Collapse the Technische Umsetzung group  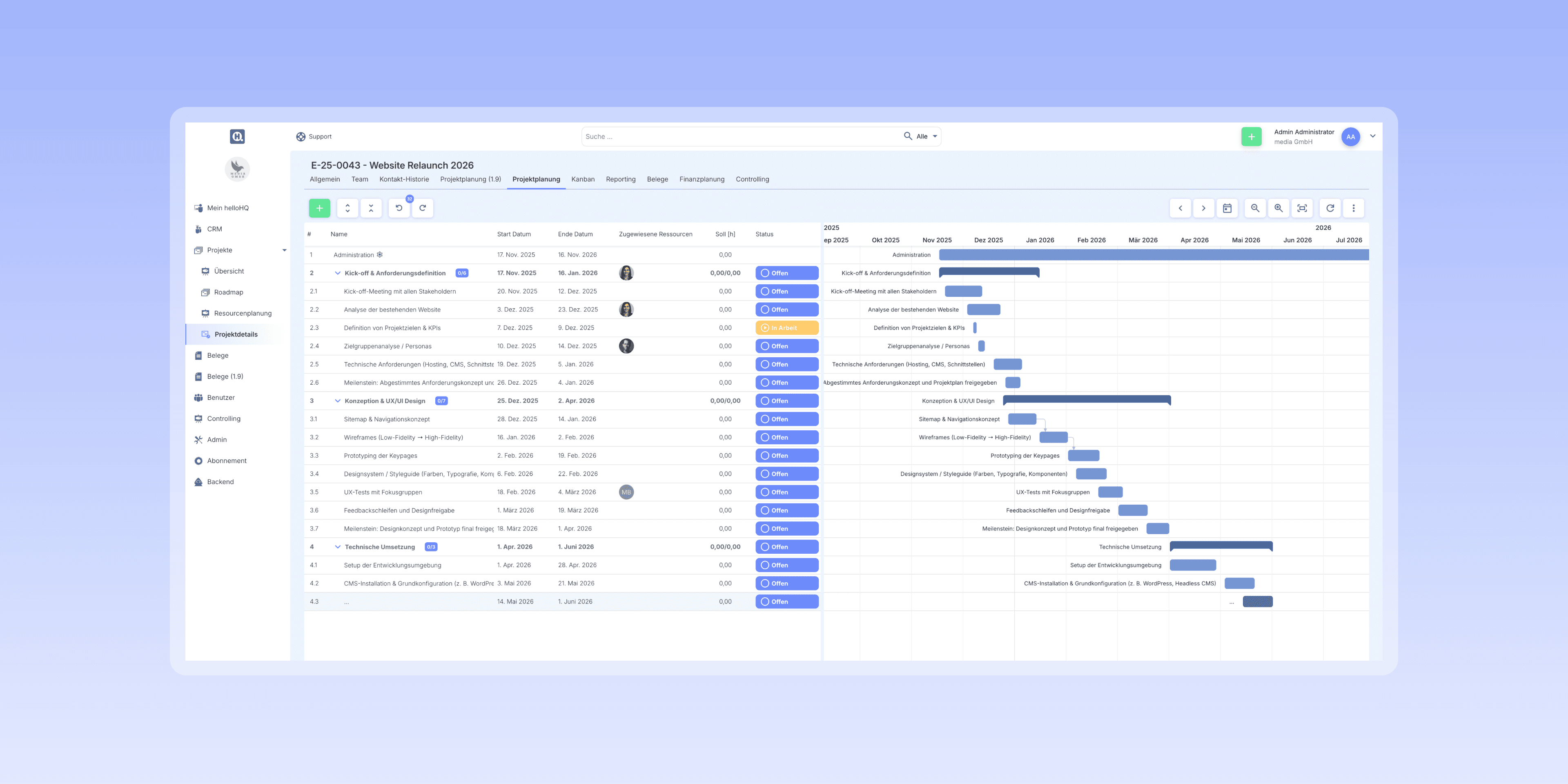pyautogui.click(x=338, y=547)
